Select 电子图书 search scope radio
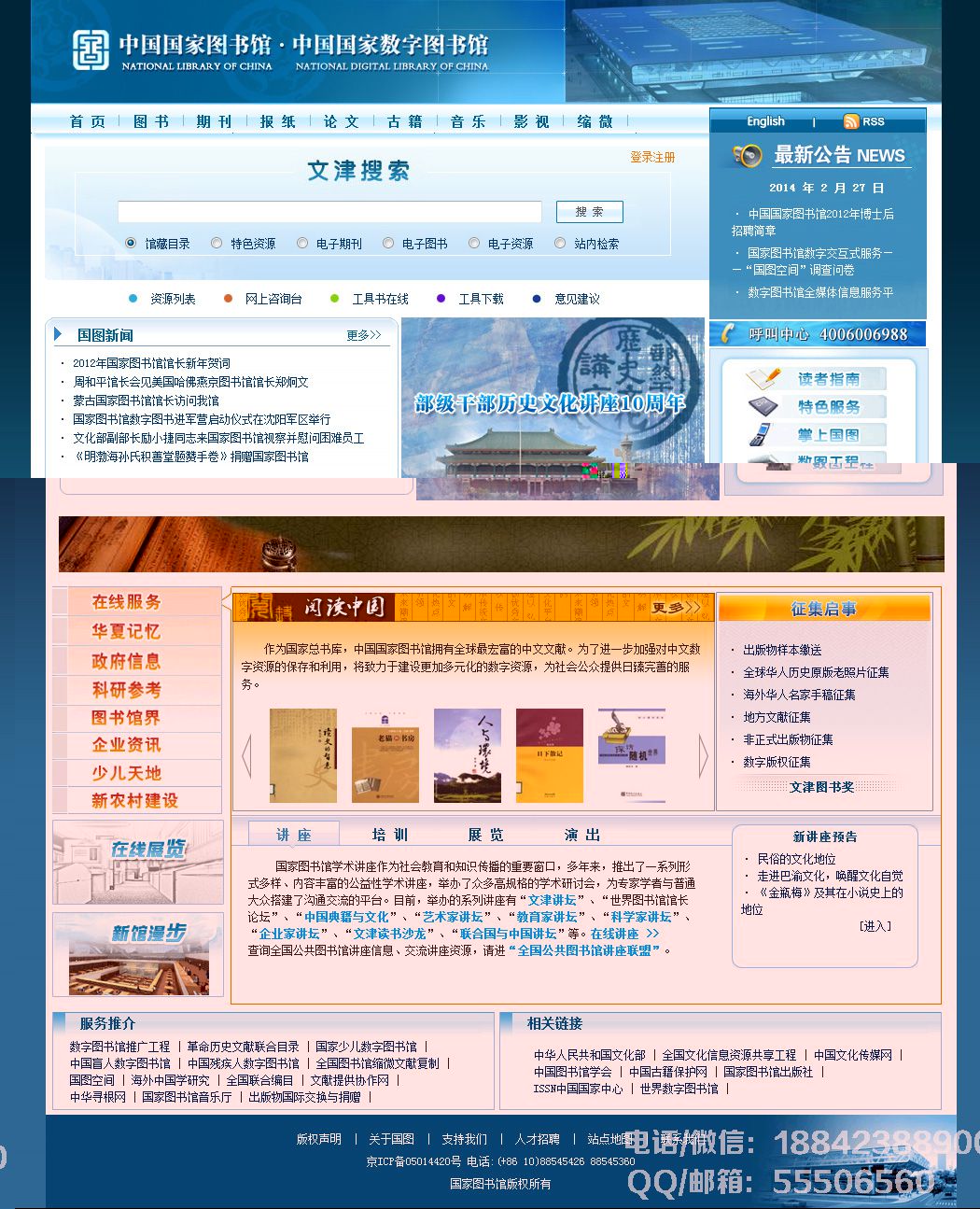 click(388, 243)
